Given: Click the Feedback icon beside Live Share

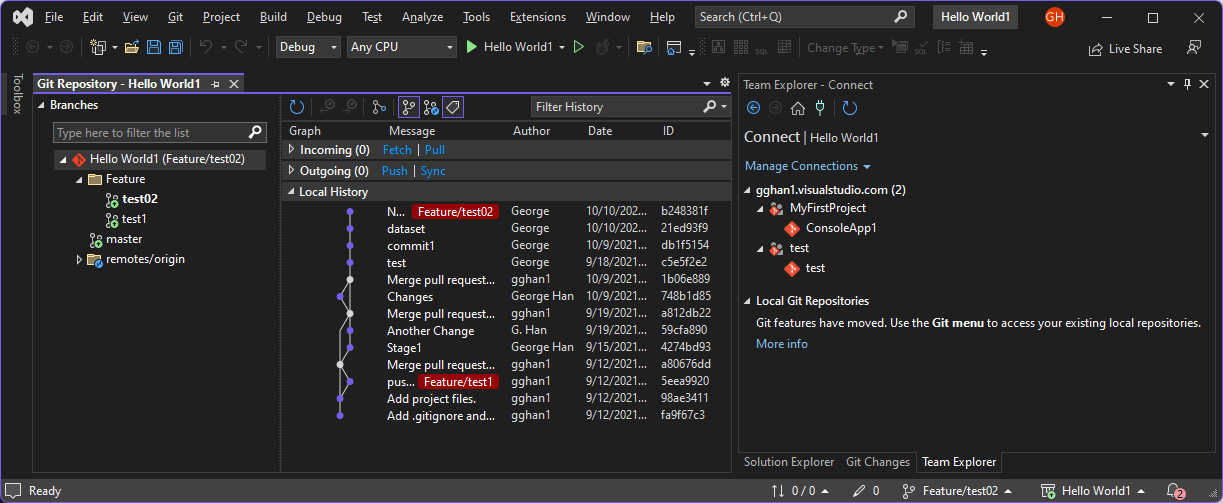Looking at the screenshot, I should coord(1193,47).
